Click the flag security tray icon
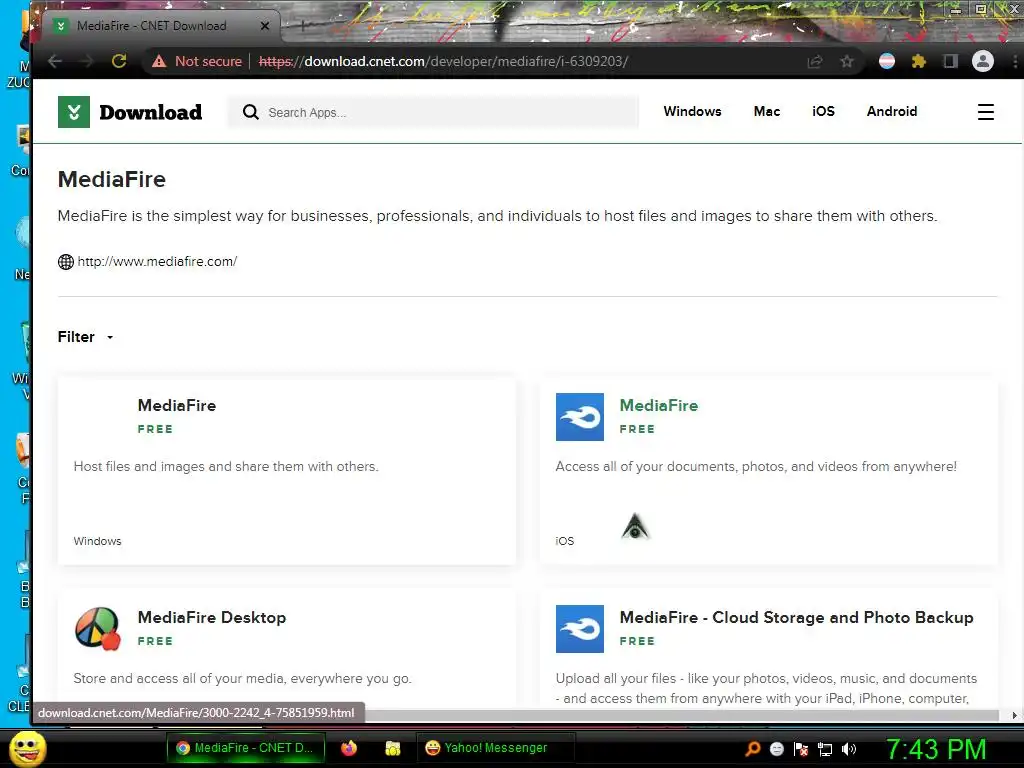 tap(801, 749)
